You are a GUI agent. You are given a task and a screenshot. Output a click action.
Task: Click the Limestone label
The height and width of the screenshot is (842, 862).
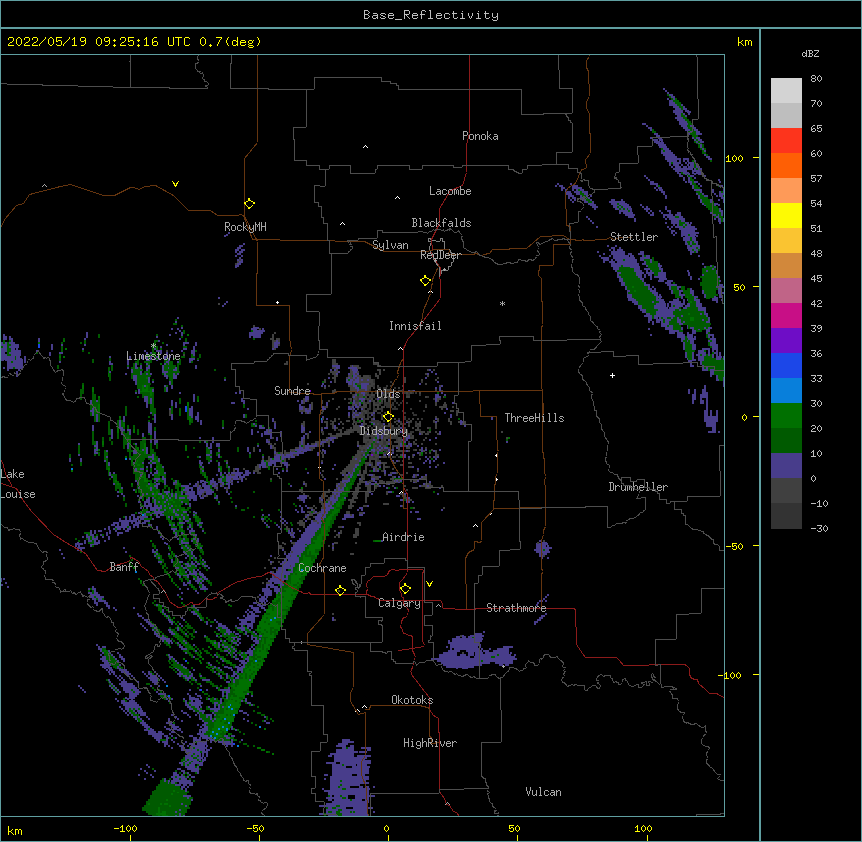[153, 356]
